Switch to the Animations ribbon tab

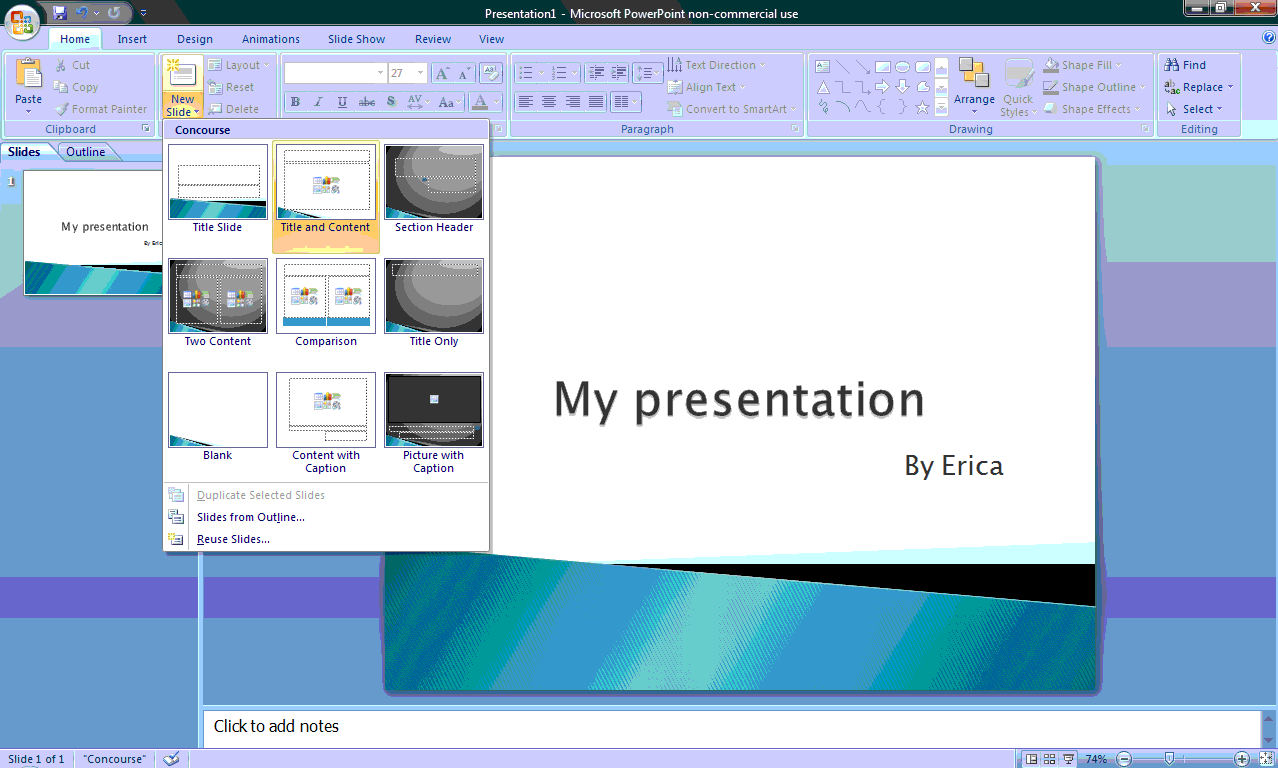(269, 38)
